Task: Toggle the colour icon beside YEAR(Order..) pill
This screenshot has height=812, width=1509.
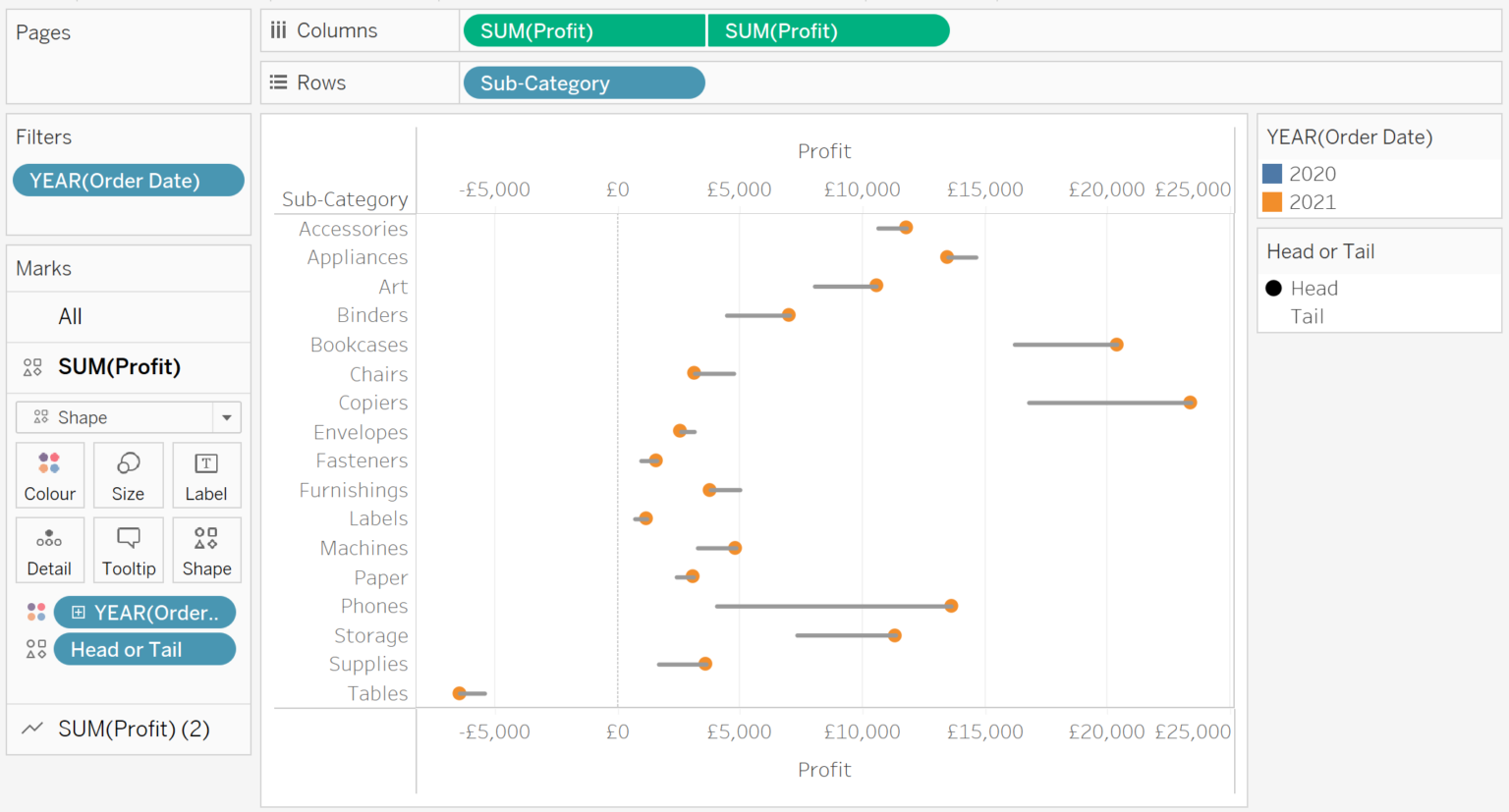Action: (36, 612)
